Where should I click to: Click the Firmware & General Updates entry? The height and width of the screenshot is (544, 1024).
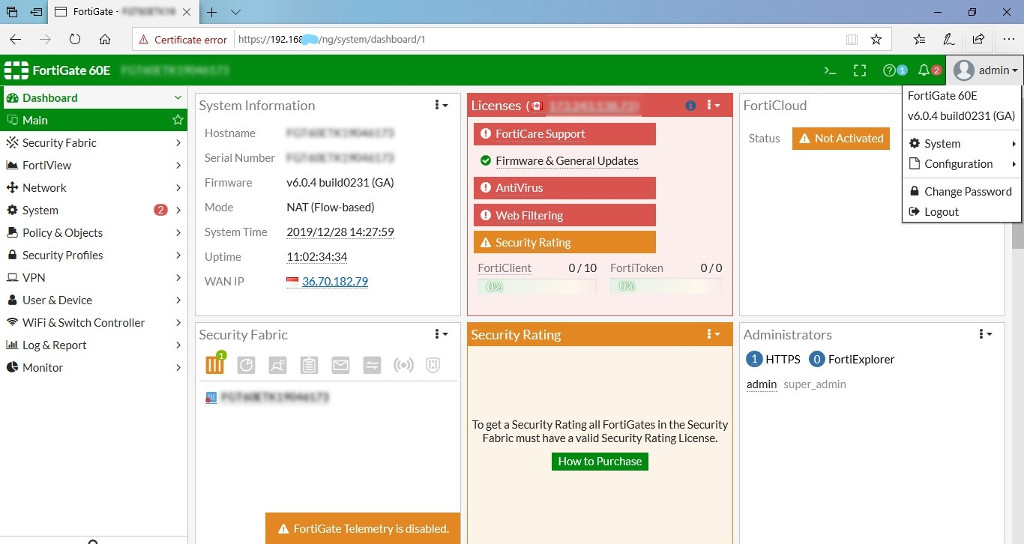click(566, 161)
